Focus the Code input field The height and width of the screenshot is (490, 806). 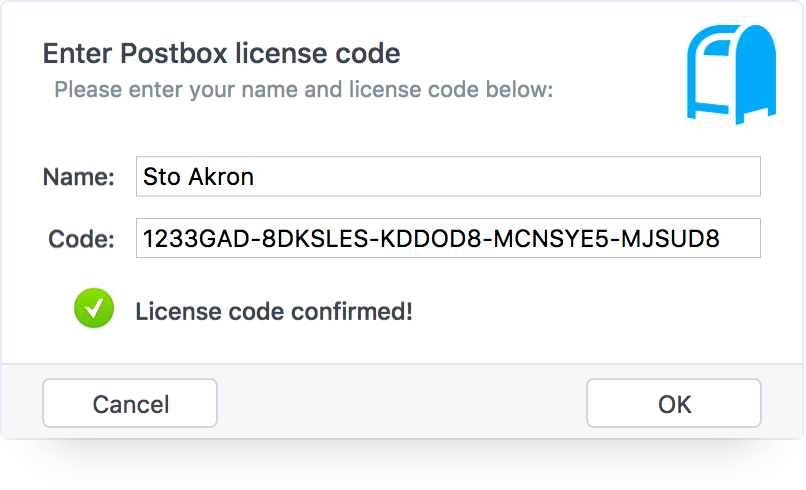point(448,238)
